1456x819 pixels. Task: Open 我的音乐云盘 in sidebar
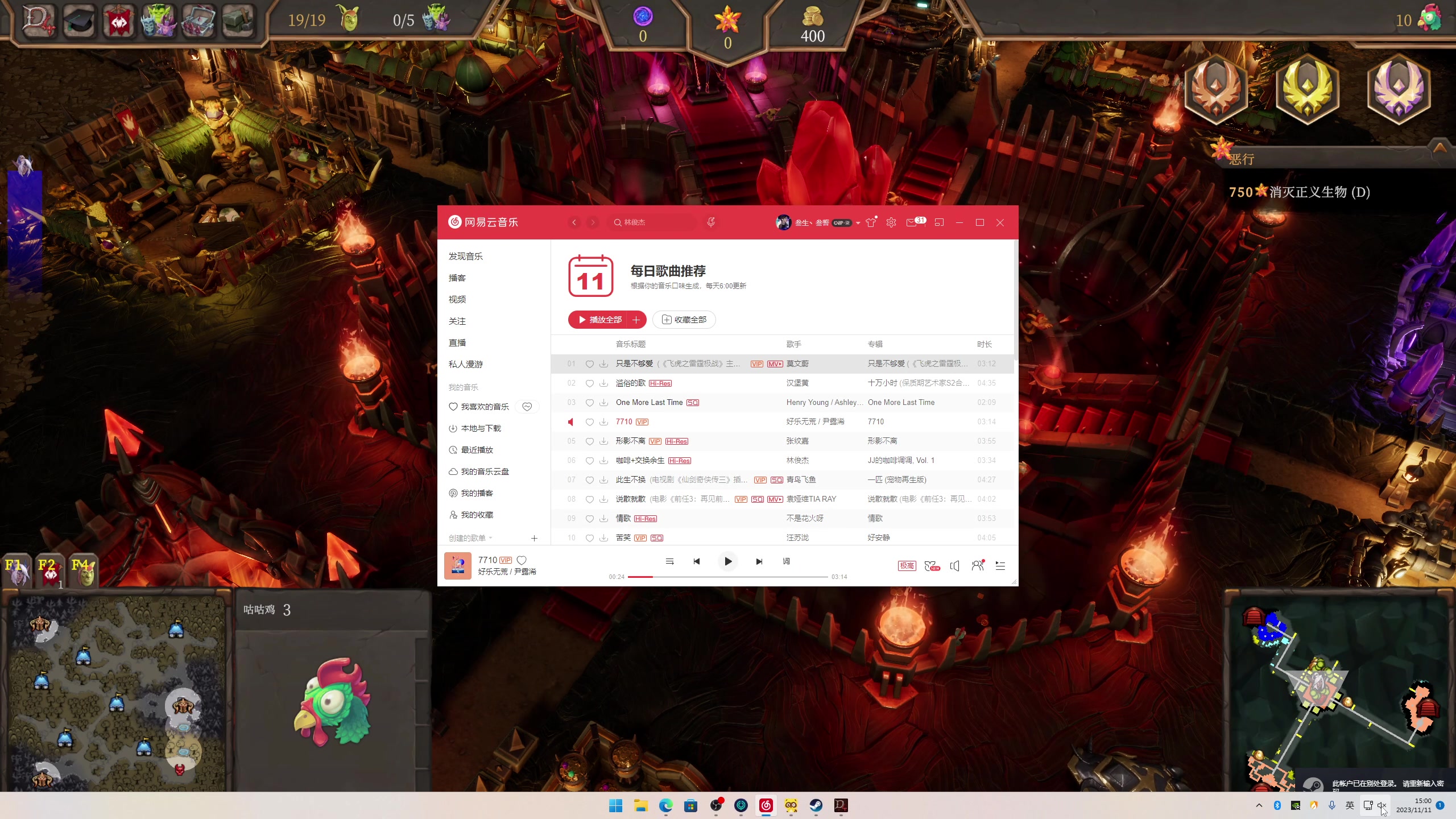click(479, 471)
